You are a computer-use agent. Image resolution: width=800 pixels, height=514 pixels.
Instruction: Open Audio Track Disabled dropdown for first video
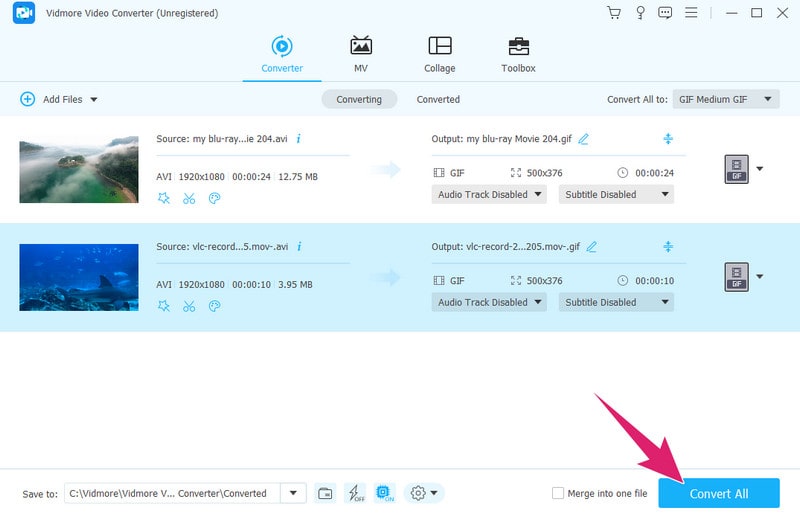tap(489, 194)
